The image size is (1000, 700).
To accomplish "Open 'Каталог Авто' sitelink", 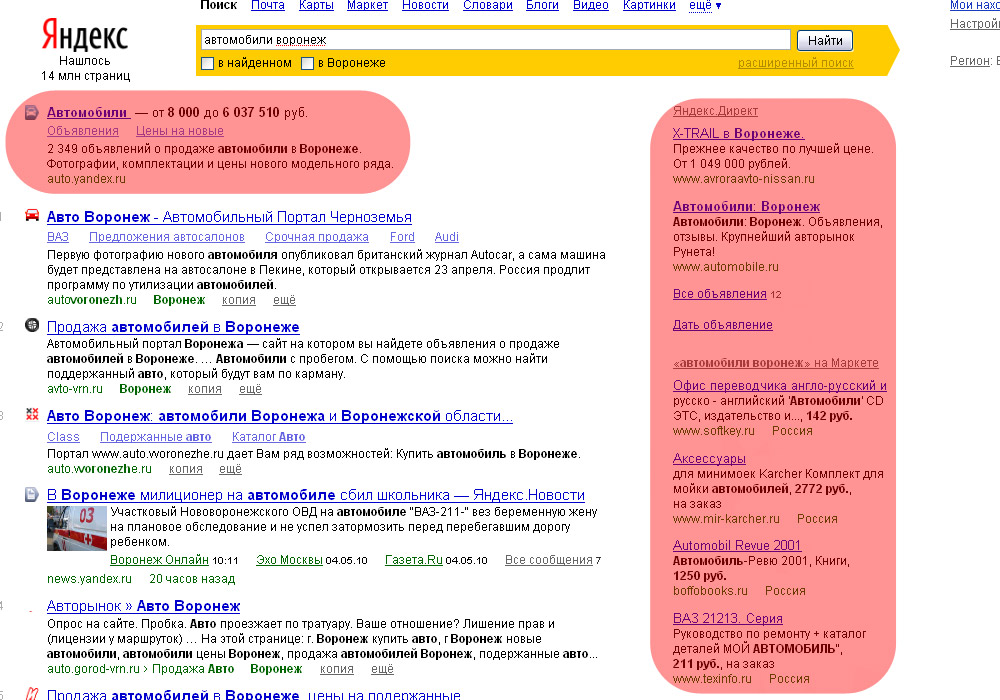I will point(268,437).
